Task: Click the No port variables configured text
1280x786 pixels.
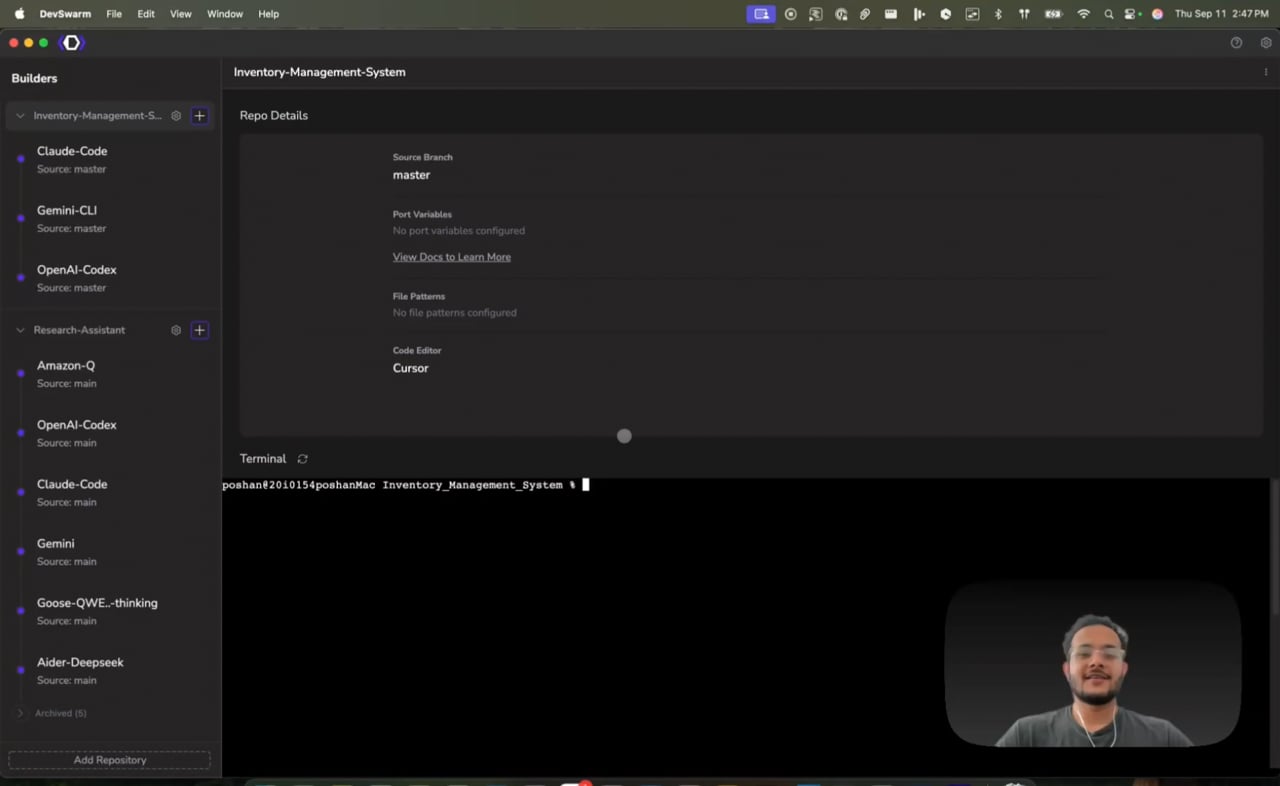Action: point(459,231)
